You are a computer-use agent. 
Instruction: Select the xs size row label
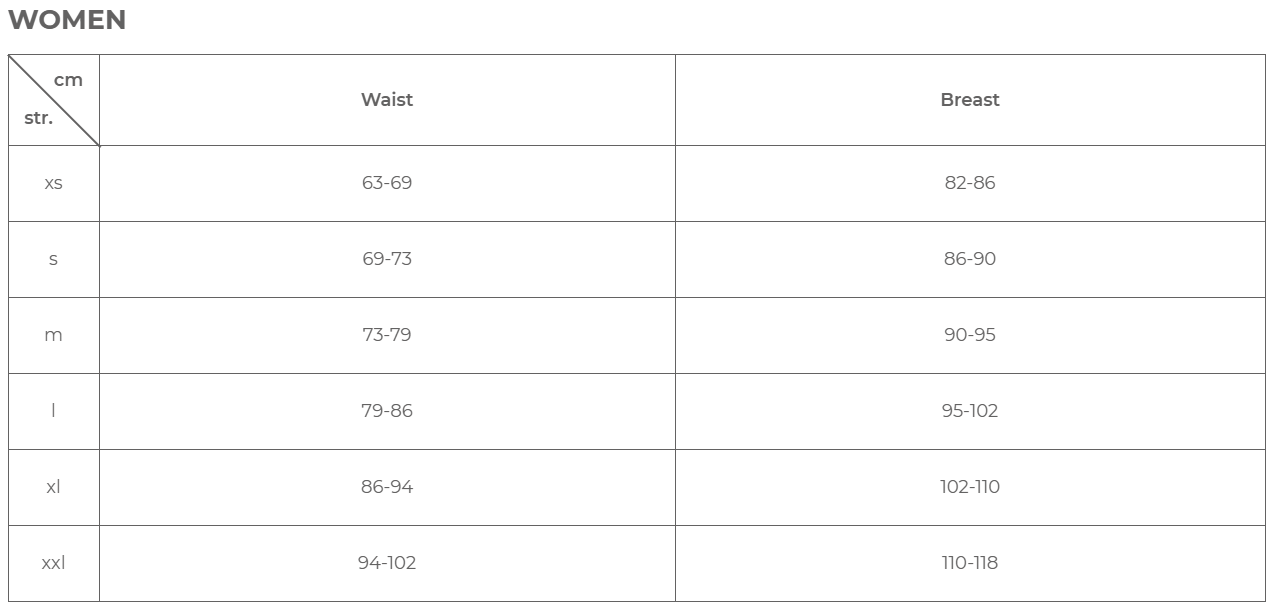point(54,183)
